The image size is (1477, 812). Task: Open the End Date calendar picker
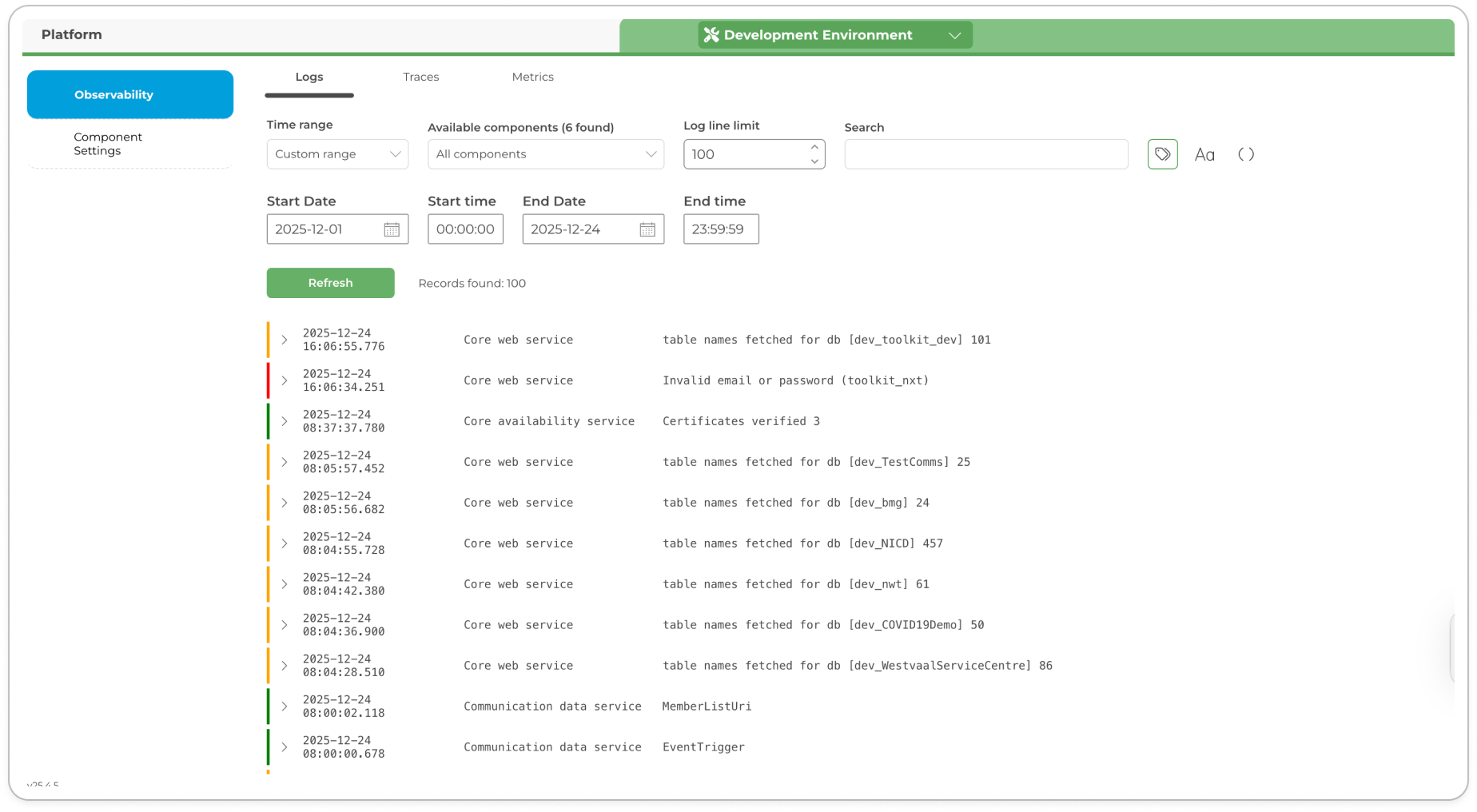pos(647,229)
